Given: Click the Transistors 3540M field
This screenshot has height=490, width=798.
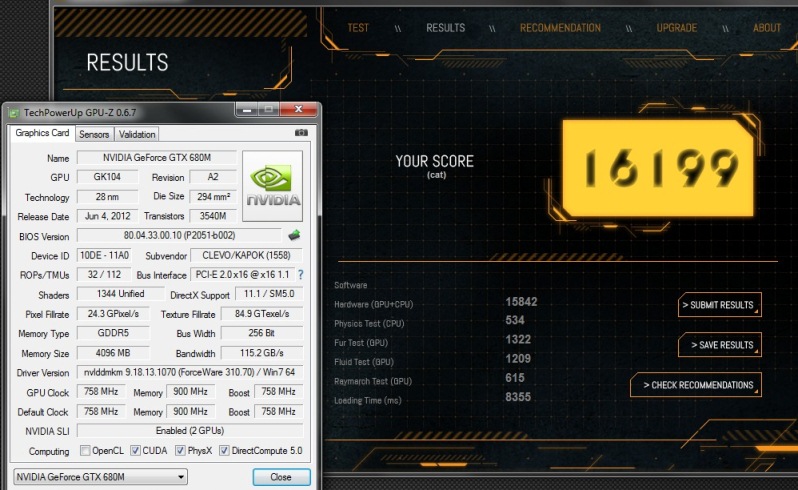Looking at the screenshot, I should tap(213, 216).
